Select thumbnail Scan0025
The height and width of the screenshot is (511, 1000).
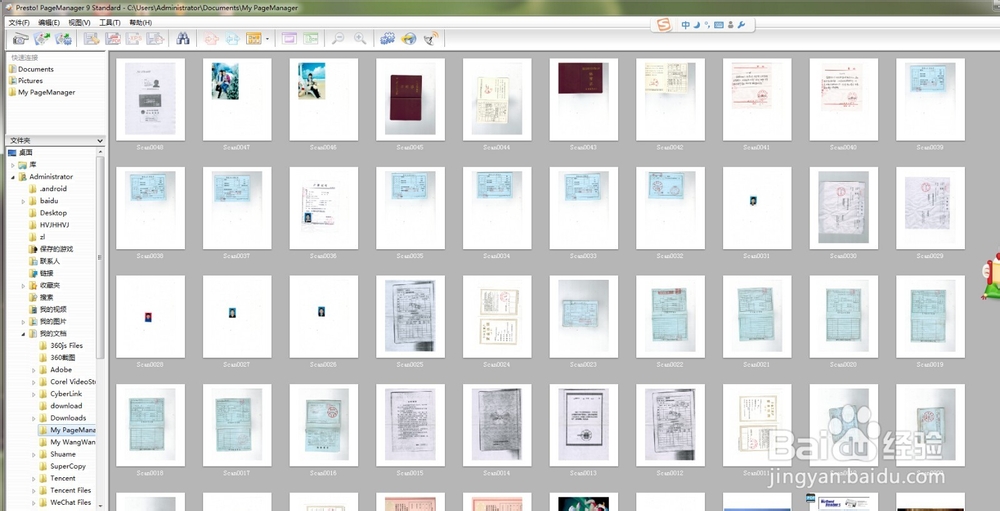410,316
